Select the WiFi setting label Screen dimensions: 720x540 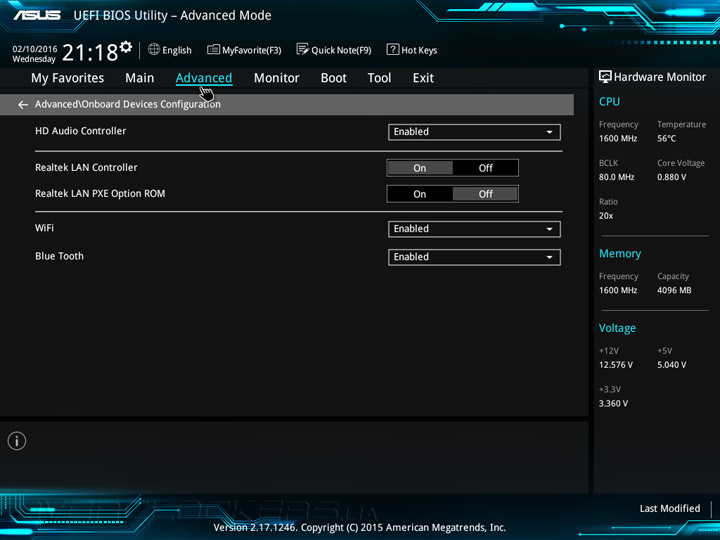45,228
